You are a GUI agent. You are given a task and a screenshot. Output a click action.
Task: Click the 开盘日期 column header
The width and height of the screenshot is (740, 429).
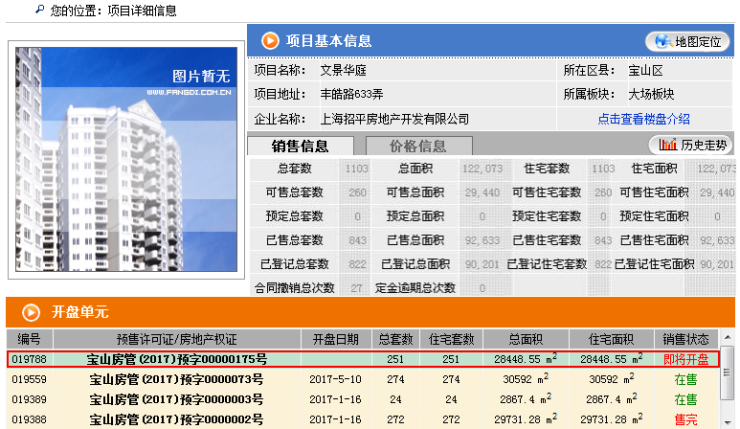[x=335, y=339]
